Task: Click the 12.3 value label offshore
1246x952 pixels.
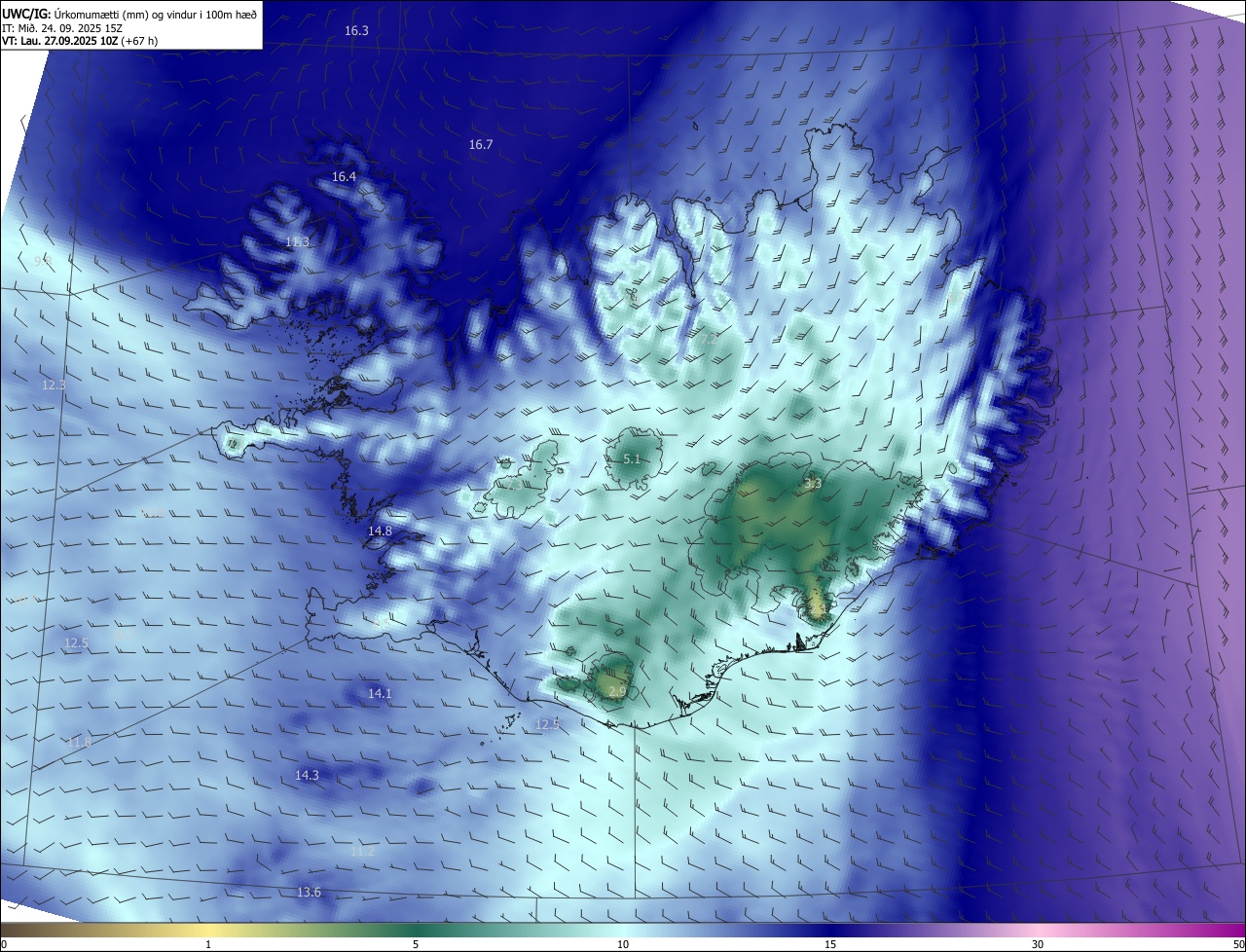Action: [x=54, y=384]
